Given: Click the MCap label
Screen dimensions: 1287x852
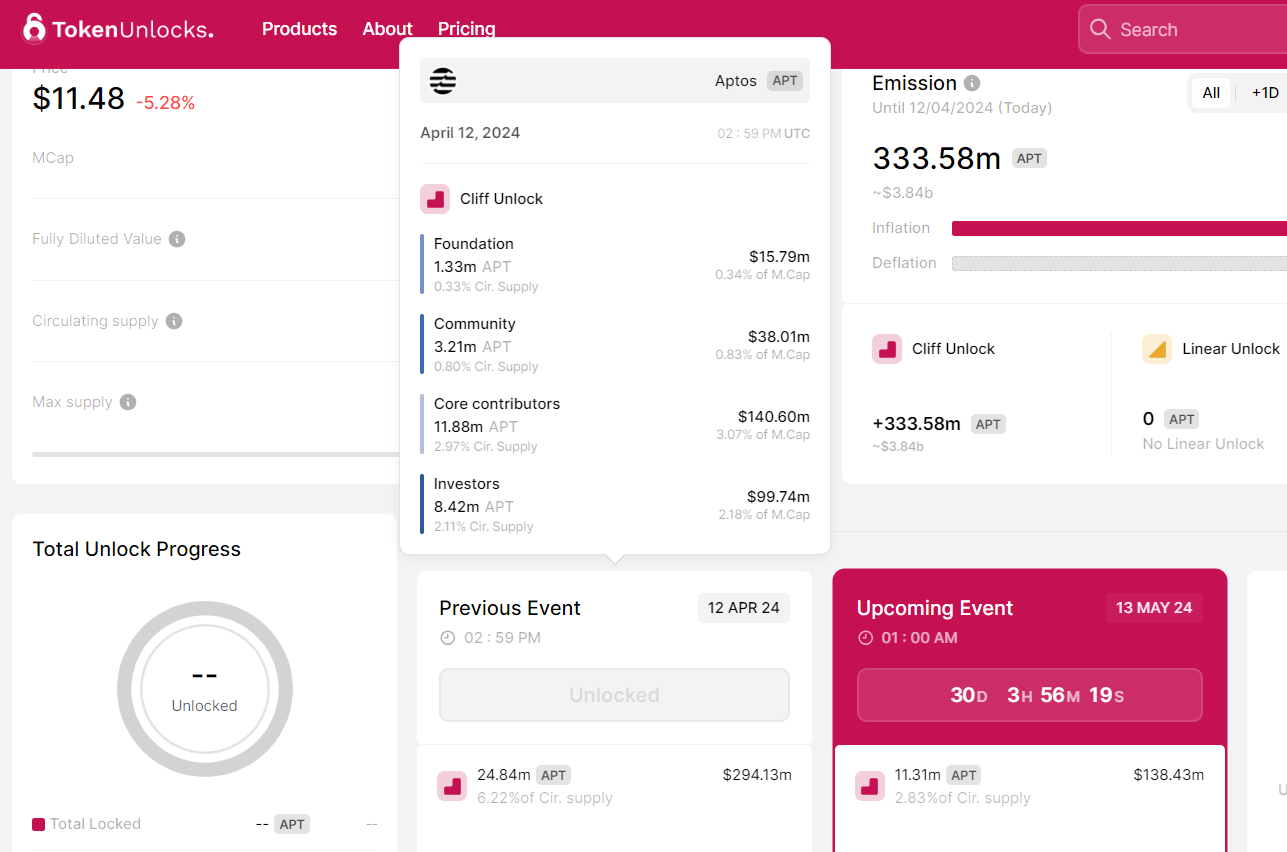Looking at the screenshot, I should click(53, 158).
